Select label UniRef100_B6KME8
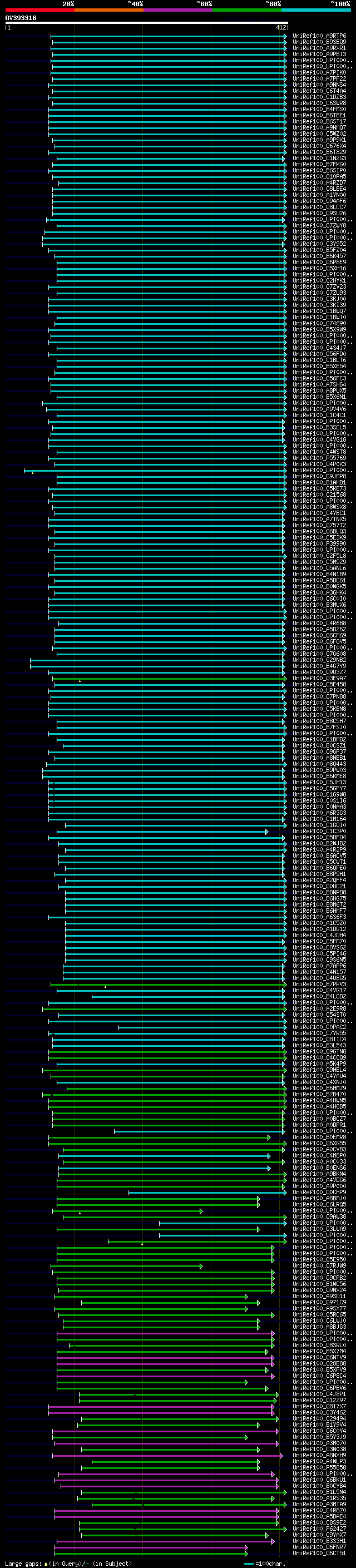This screenshot has height=1568, width=356. click(x=319, y=776)
